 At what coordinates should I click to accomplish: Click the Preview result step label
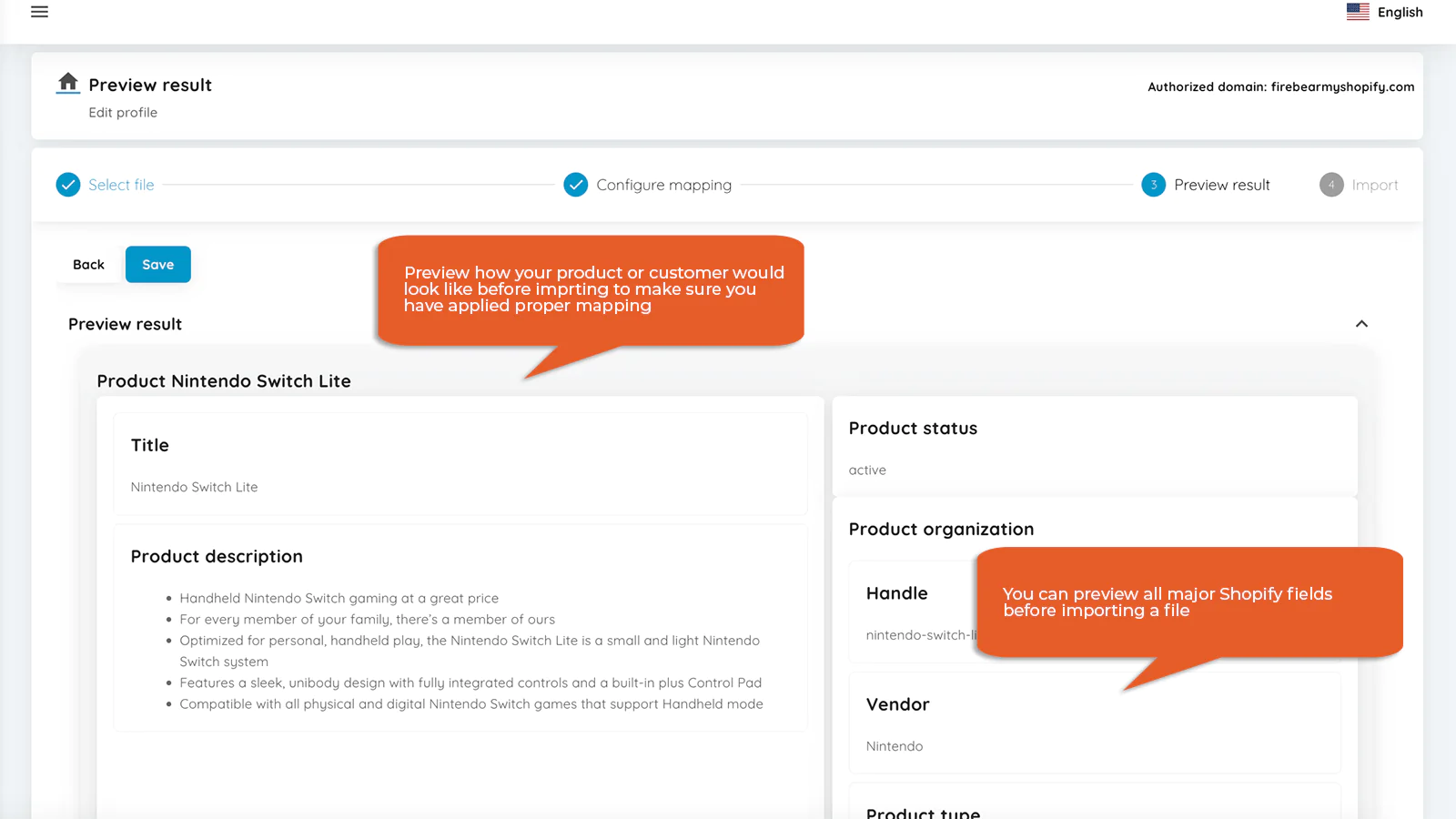pos(1221,185)
